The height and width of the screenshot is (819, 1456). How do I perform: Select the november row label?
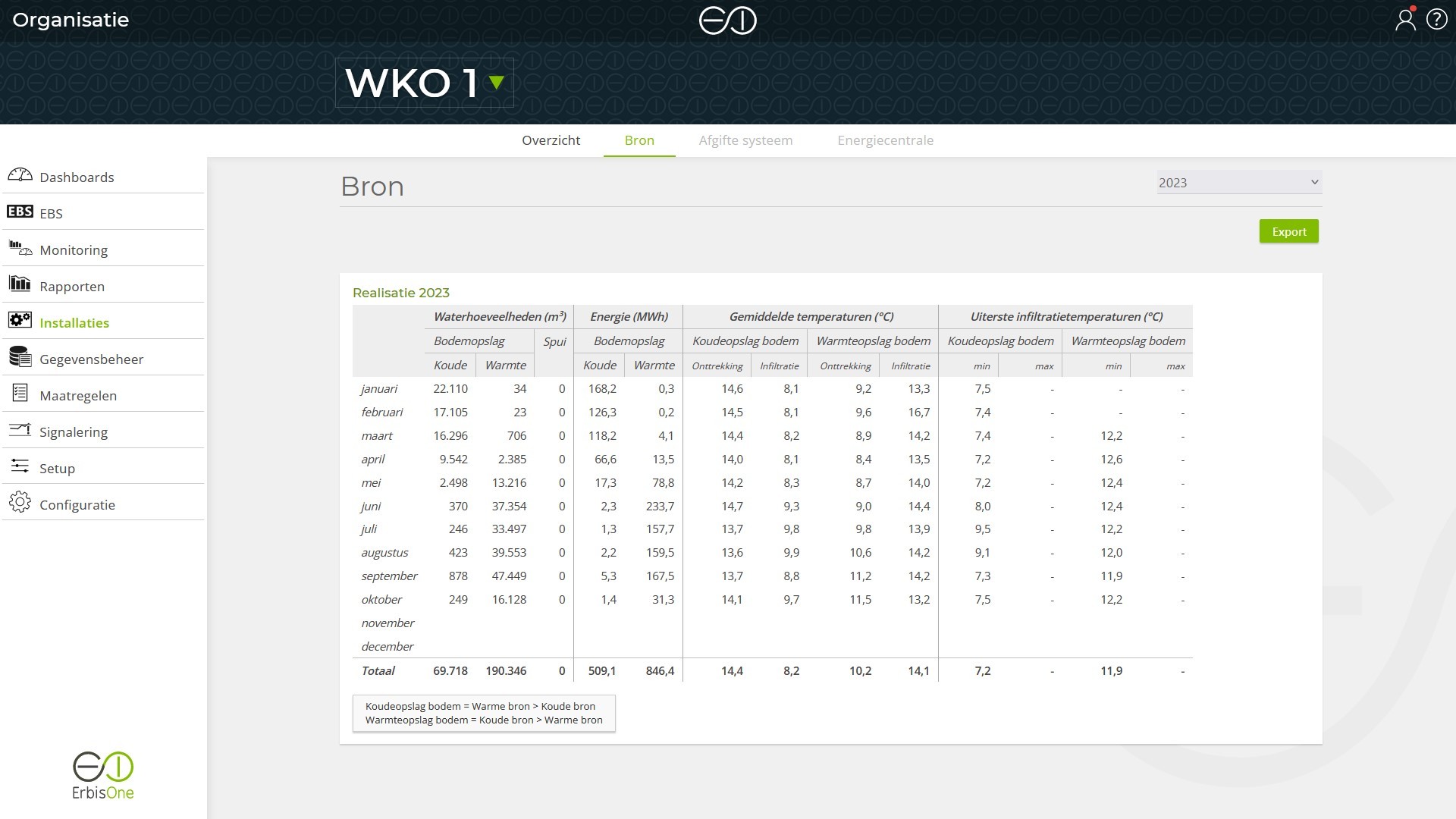388,623
